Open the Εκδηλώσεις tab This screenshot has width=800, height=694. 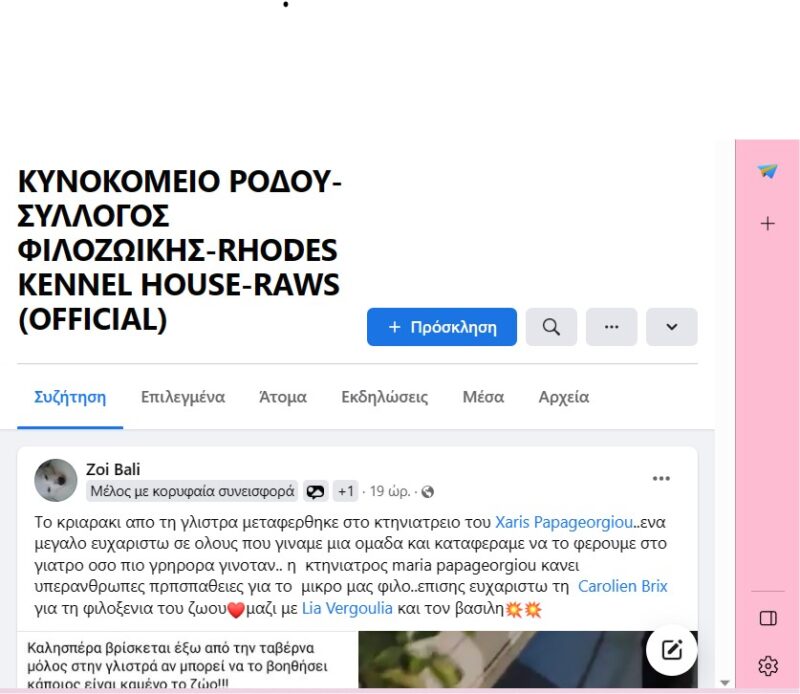coord(385,397)
